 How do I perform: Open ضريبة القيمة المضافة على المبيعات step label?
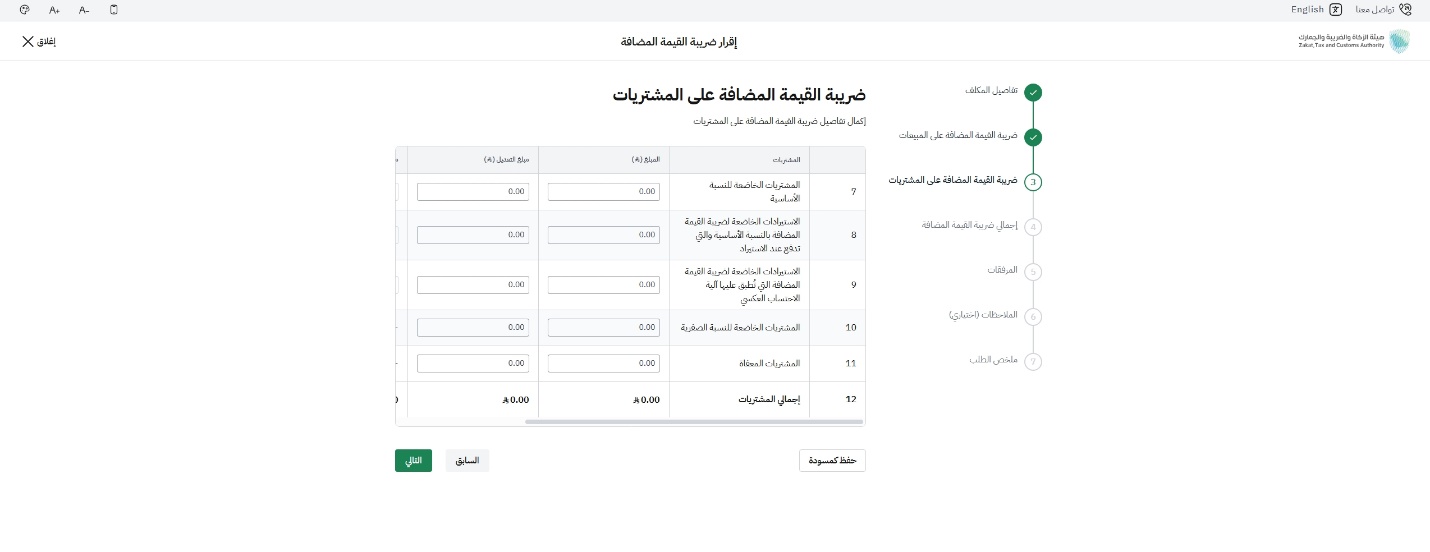click(x=957, y=135)
